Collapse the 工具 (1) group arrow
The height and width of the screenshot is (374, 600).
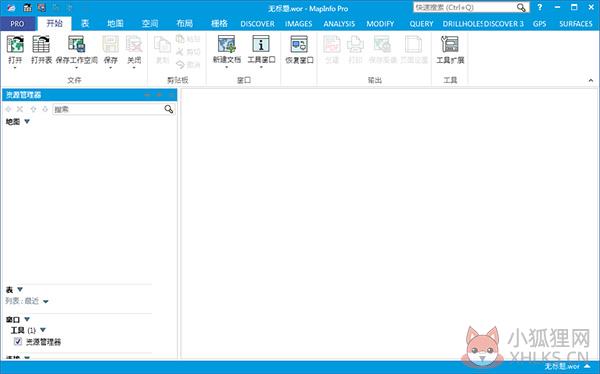pos(43,330)
